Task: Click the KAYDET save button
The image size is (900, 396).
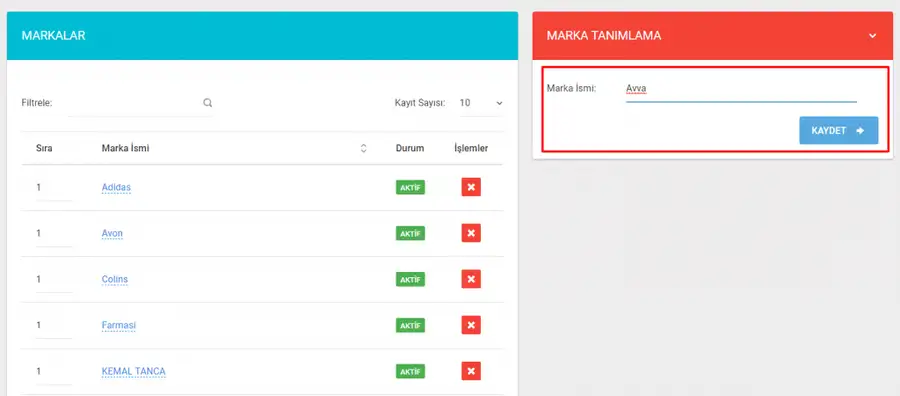Action: pyautogui.click(x=839, y=130)
